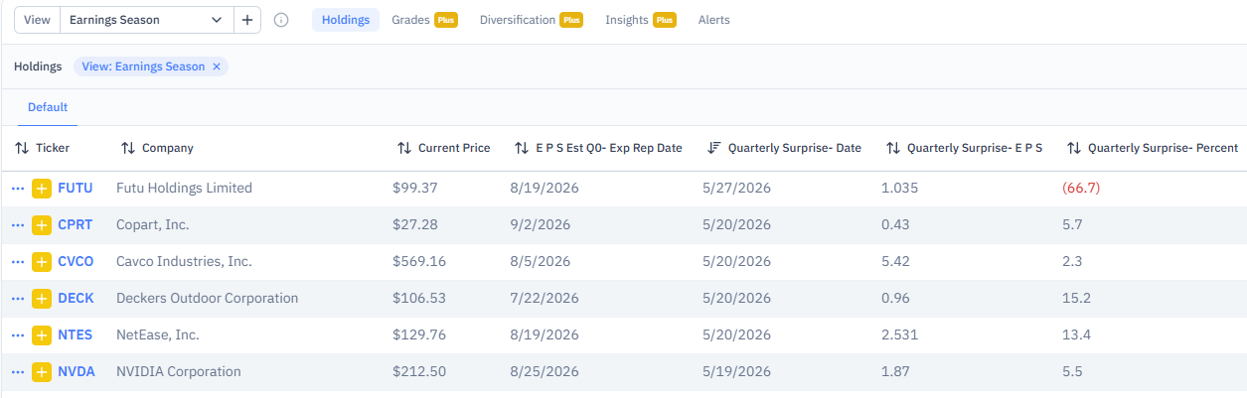Viewport: 1247px width, 398px height.
Task: Sort by the Company column
Action: coord(157,148)
